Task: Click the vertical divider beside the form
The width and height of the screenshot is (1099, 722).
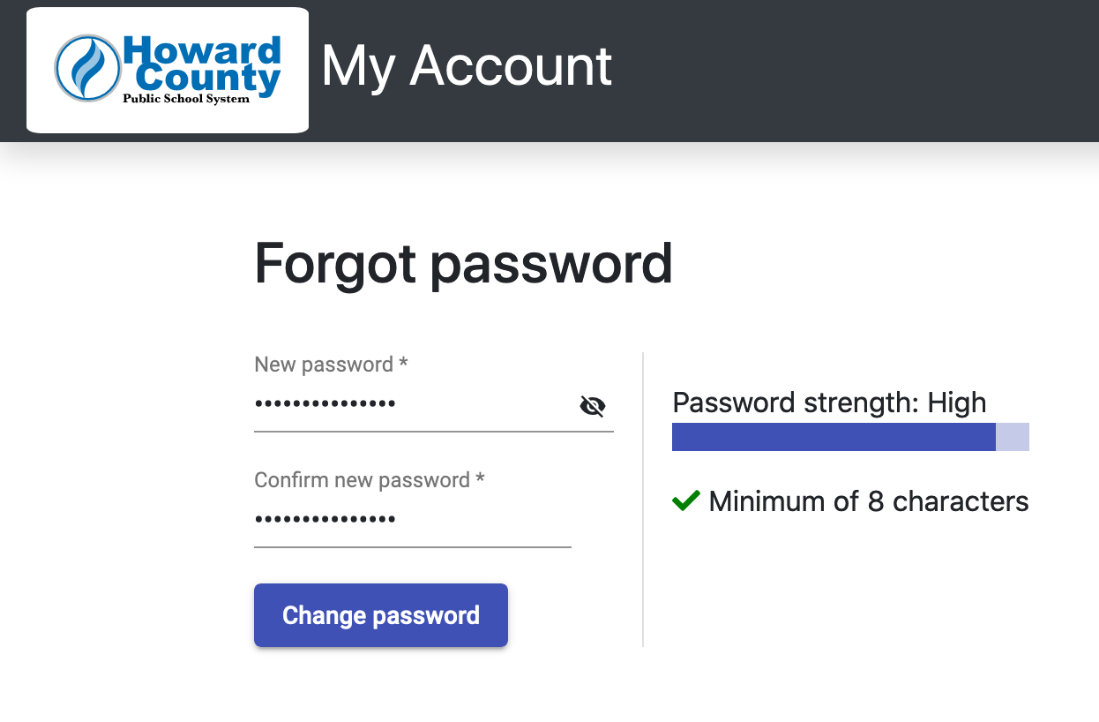Action: pos(643,499)
